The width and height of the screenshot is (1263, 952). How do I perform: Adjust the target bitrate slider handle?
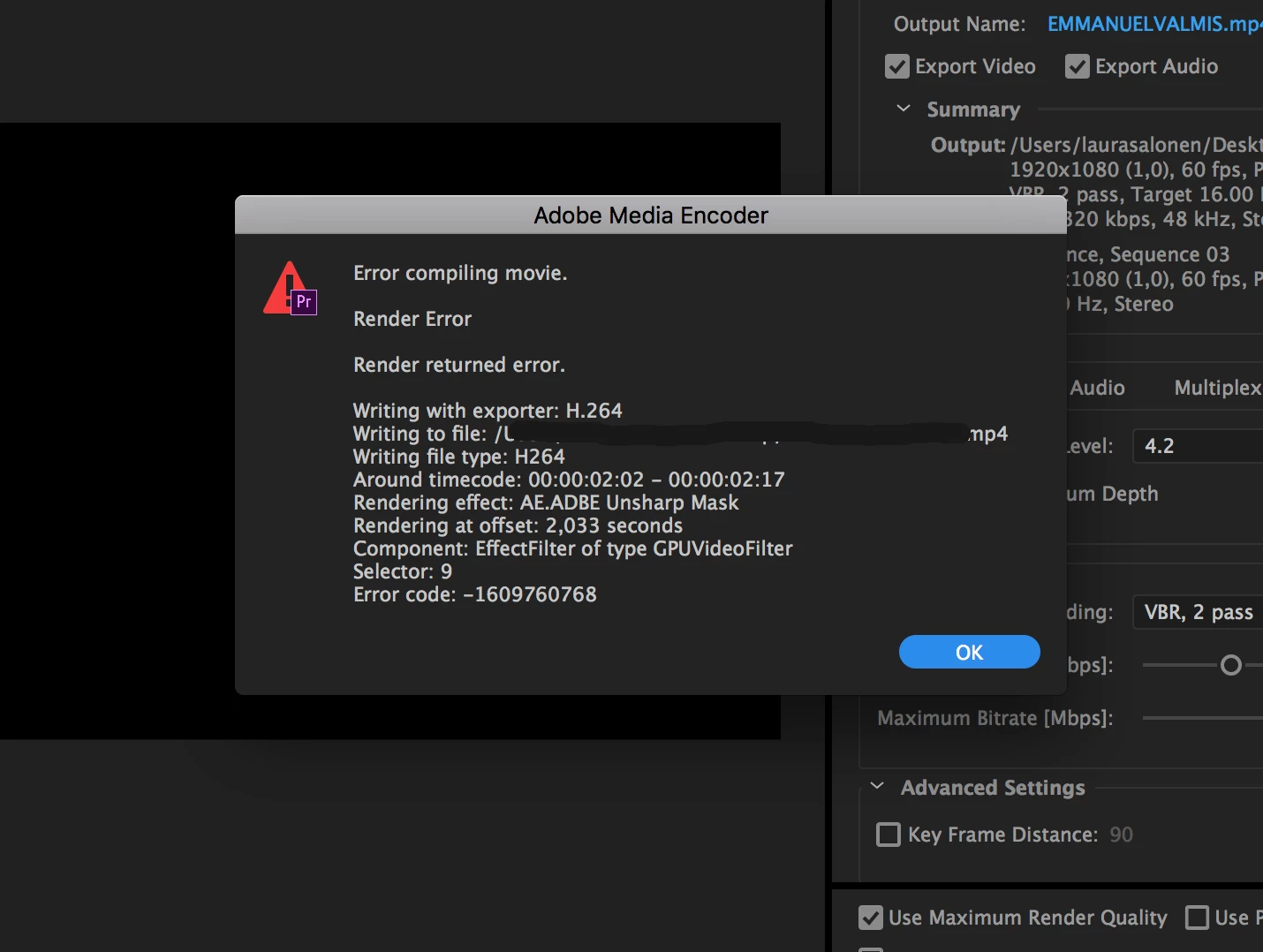1231,665
